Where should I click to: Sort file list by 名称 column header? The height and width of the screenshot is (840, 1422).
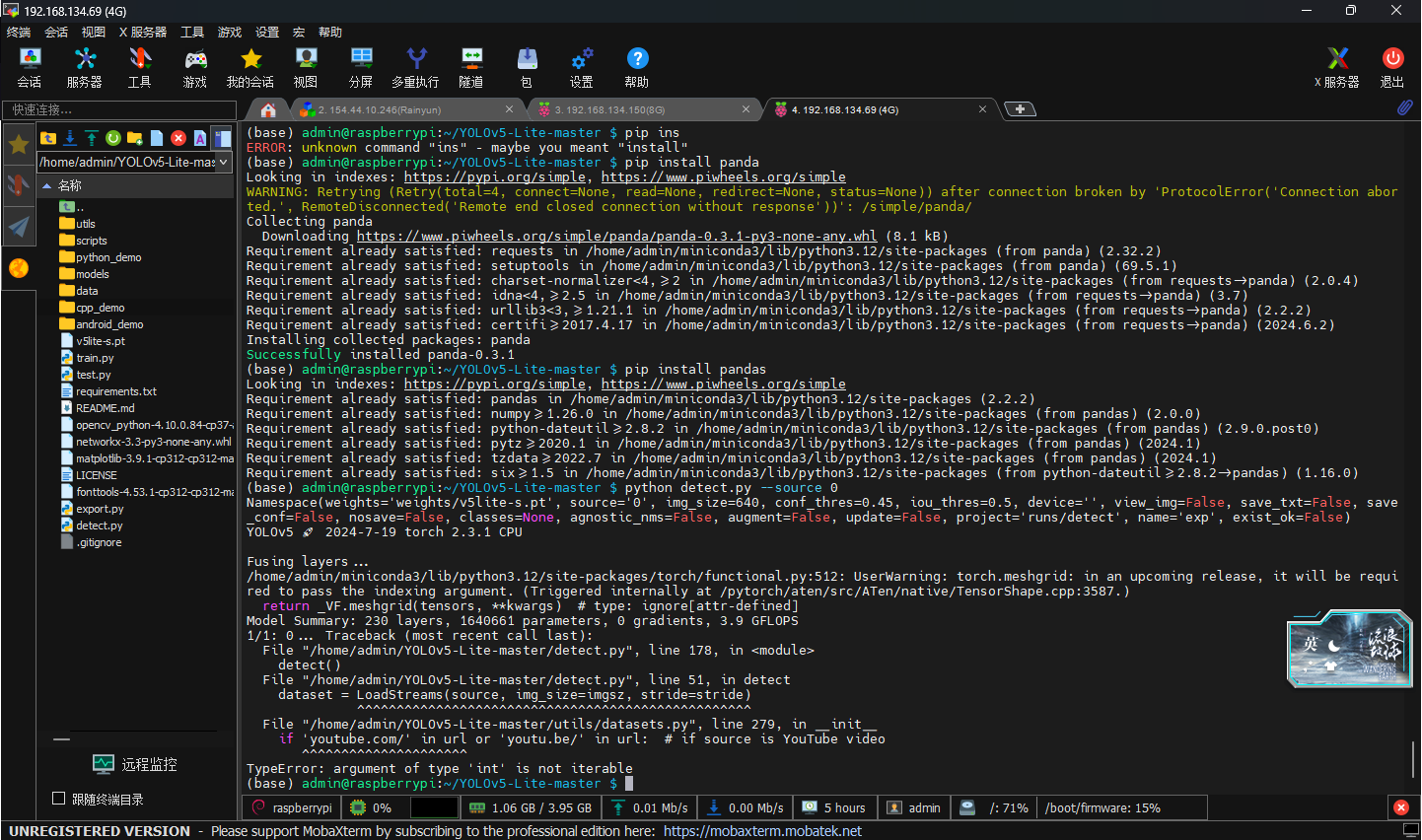136,185
